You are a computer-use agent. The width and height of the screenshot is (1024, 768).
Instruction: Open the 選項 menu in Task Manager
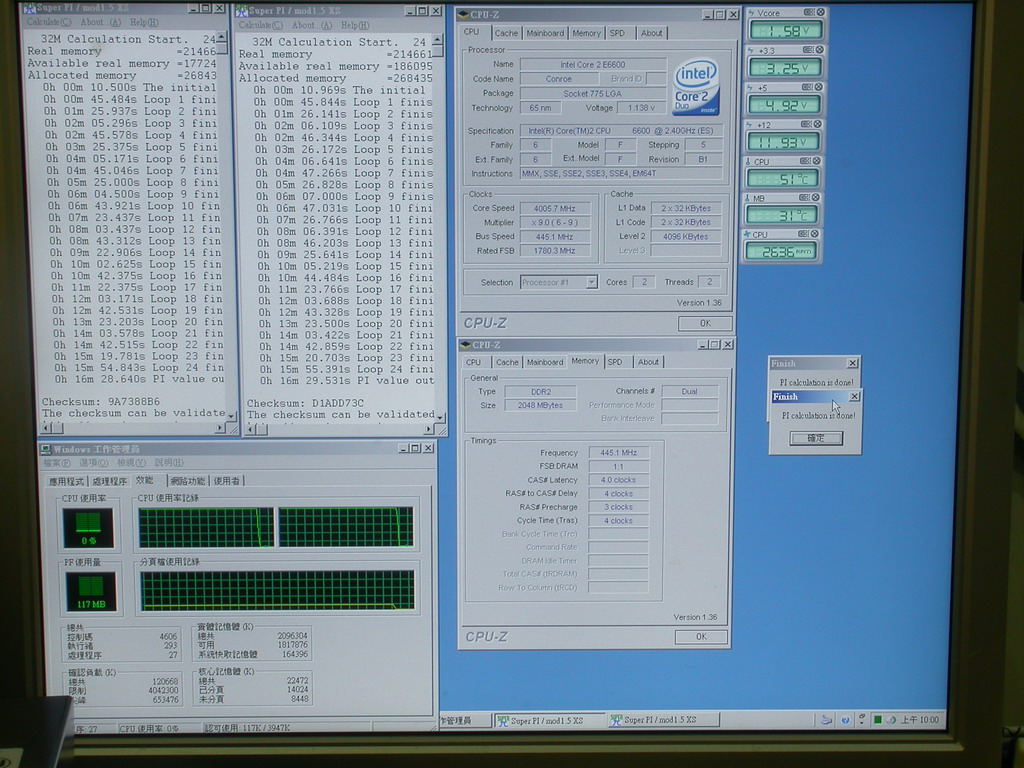[93, 463]
